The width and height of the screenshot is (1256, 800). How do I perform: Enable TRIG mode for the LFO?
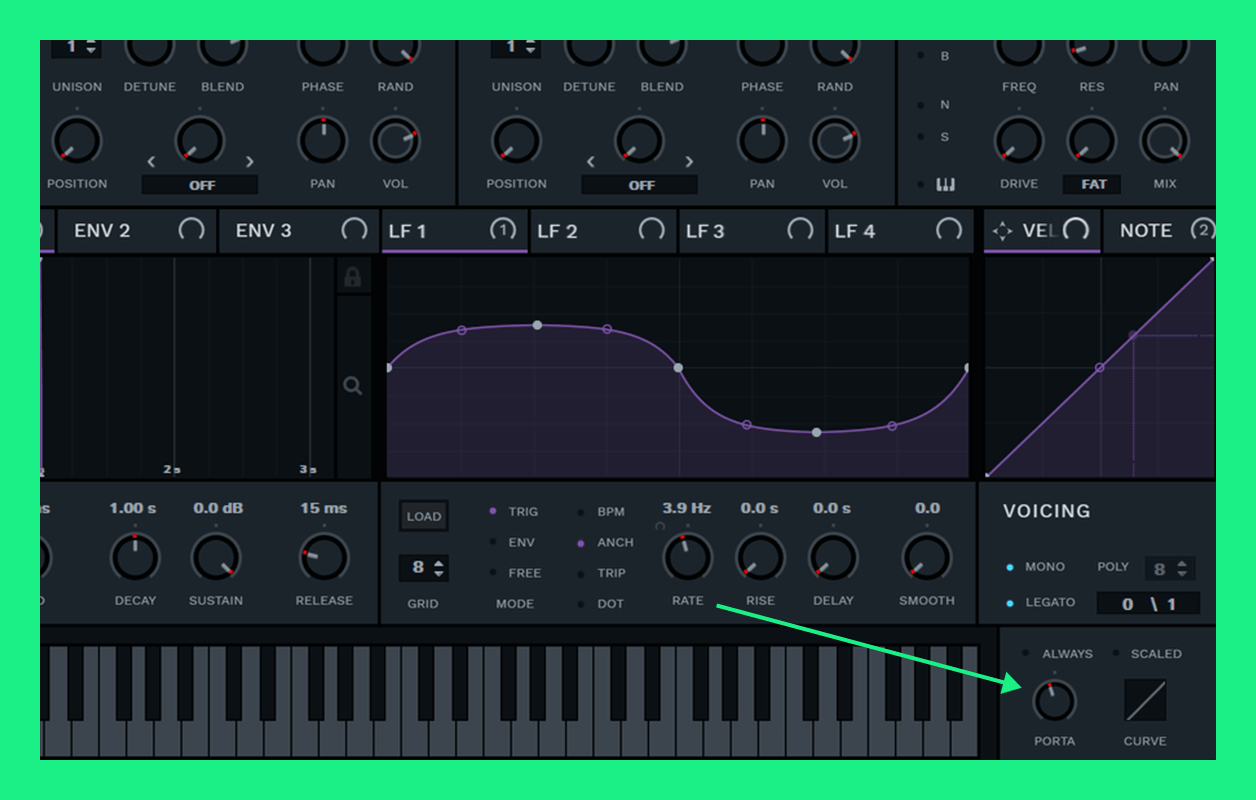point(493,511)
